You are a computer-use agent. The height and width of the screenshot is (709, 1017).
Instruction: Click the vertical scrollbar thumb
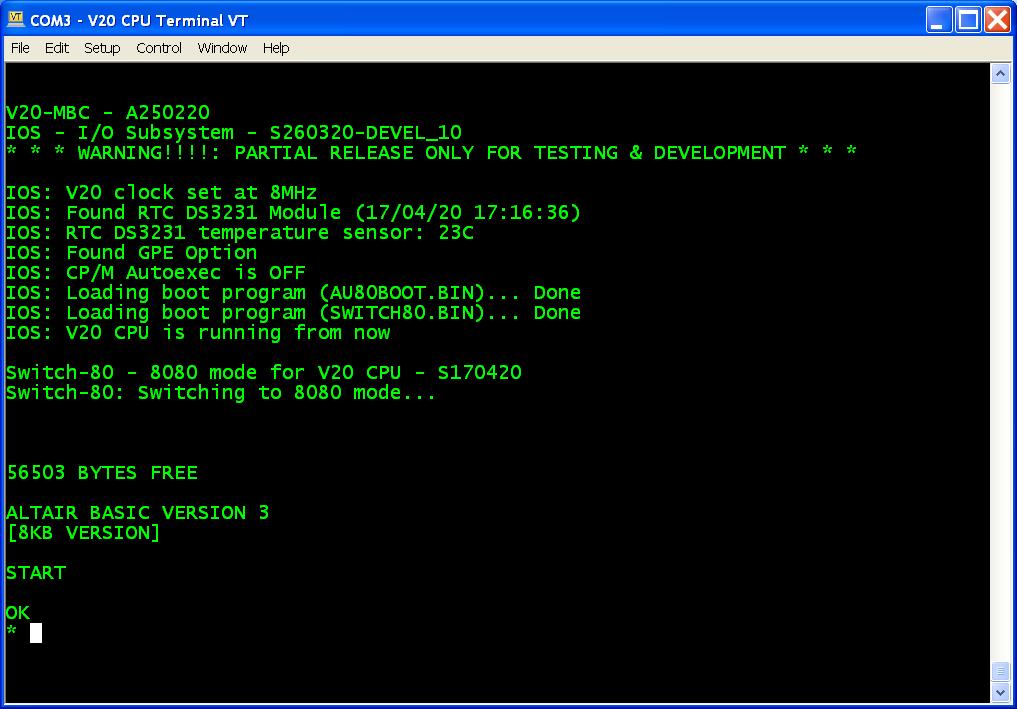point(1000,671)
